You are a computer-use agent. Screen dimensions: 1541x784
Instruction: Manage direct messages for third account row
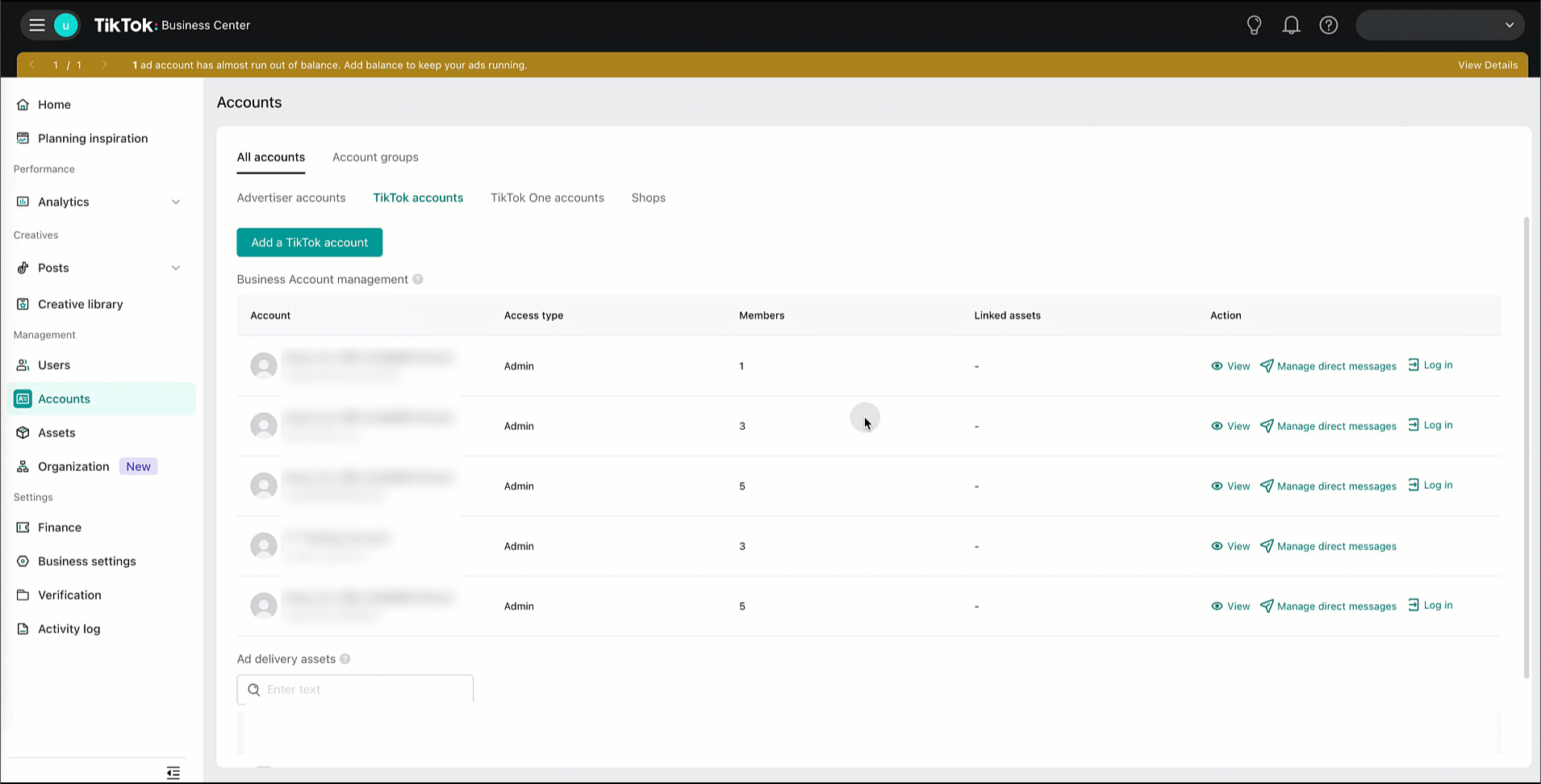(1328, 486)
